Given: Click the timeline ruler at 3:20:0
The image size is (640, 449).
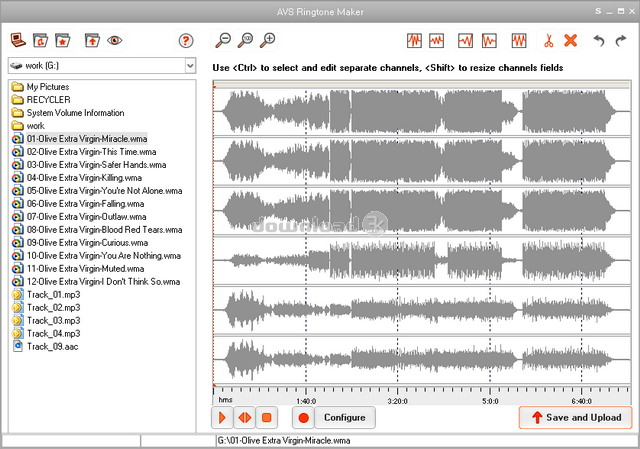Looking at the screenshot, I should (398, 401).
